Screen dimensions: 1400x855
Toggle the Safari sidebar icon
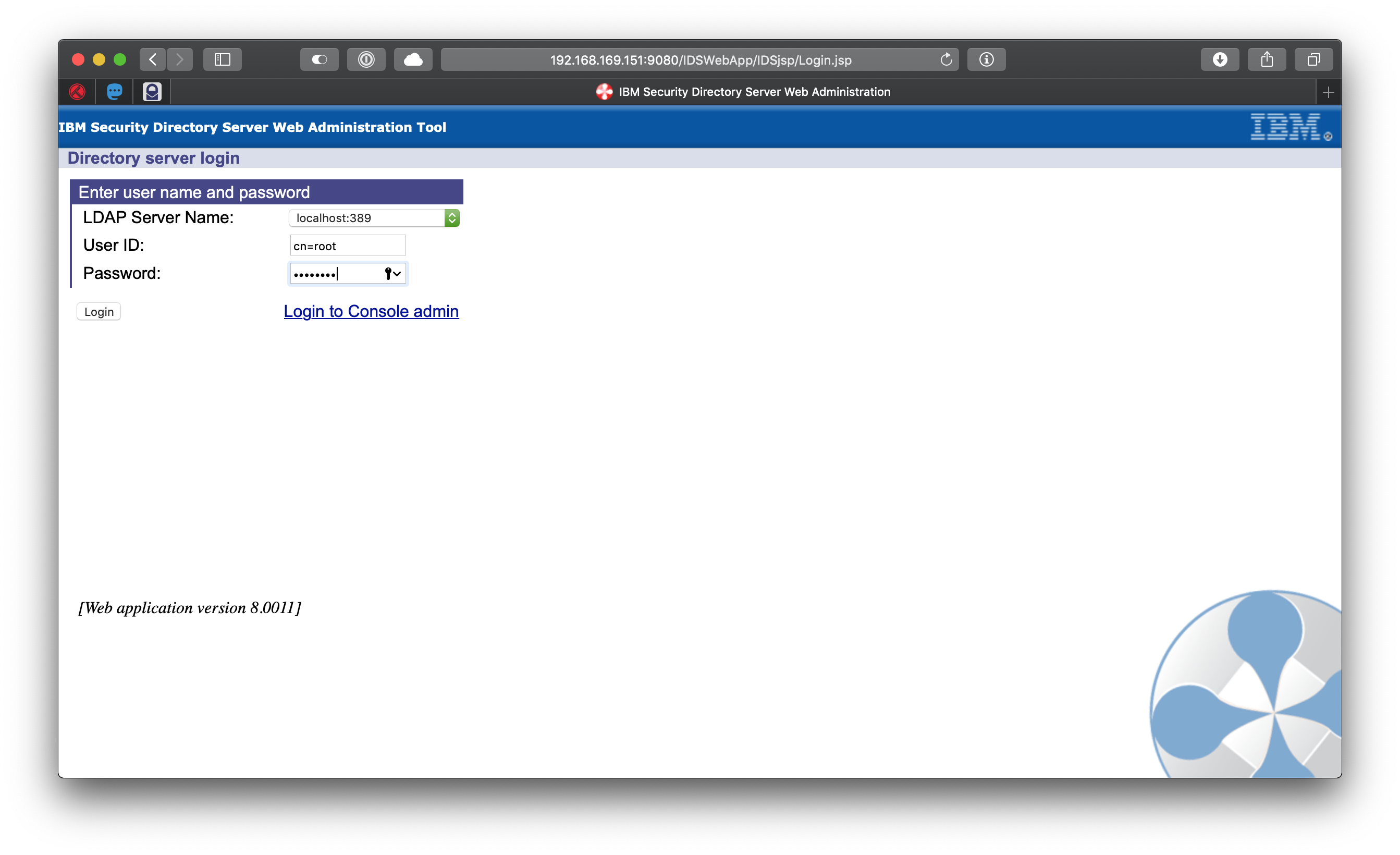pos(222,59)
